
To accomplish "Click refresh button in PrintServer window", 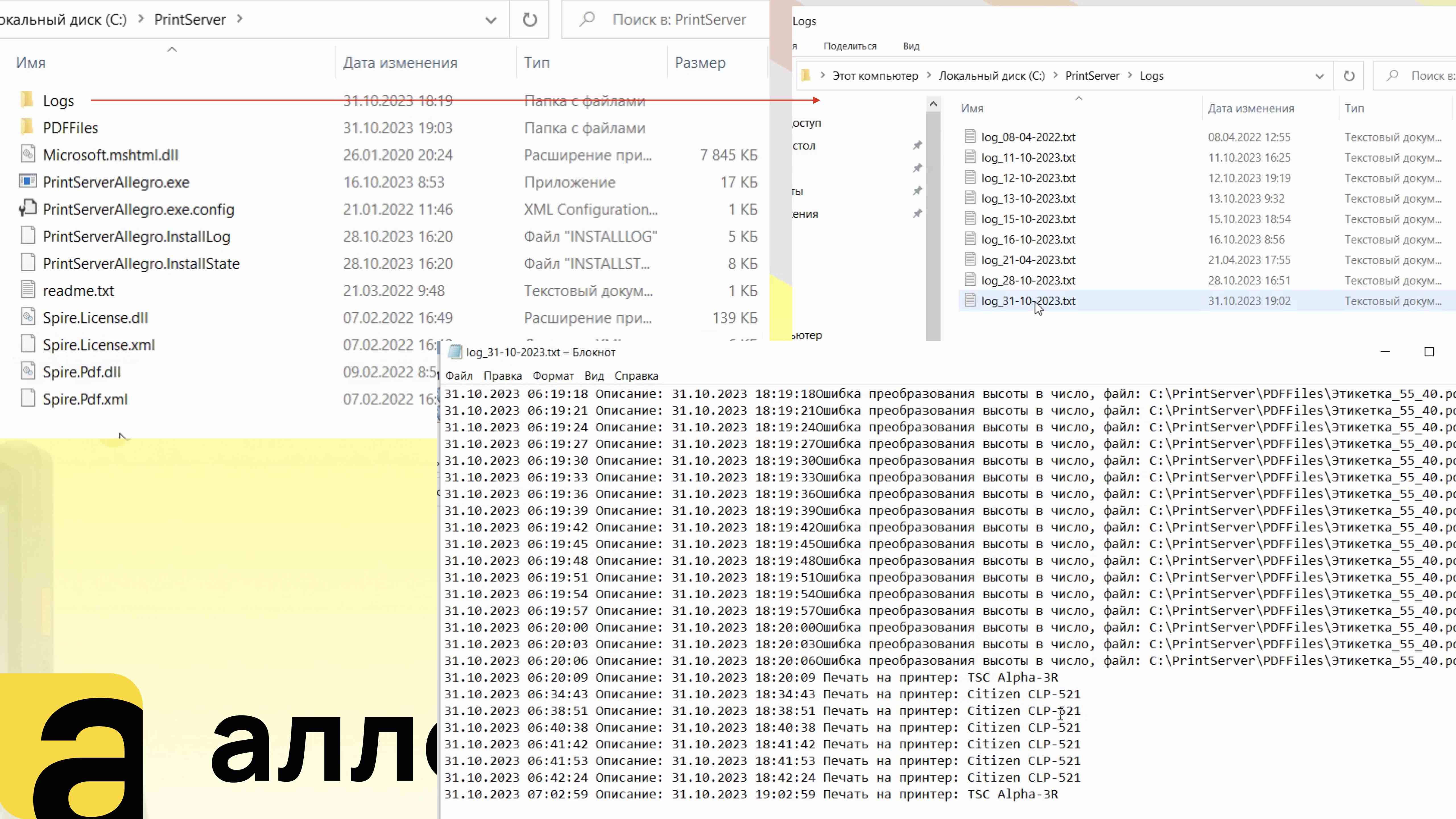I will pos(530,20).
